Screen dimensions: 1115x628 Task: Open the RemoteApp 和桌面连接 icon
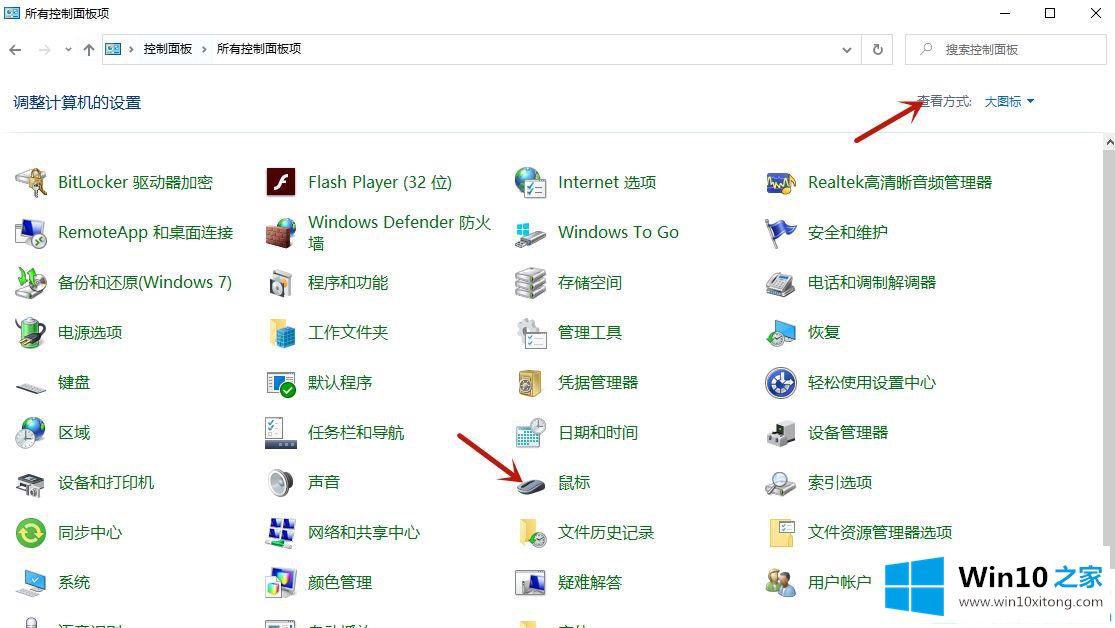tap(31, 233)
